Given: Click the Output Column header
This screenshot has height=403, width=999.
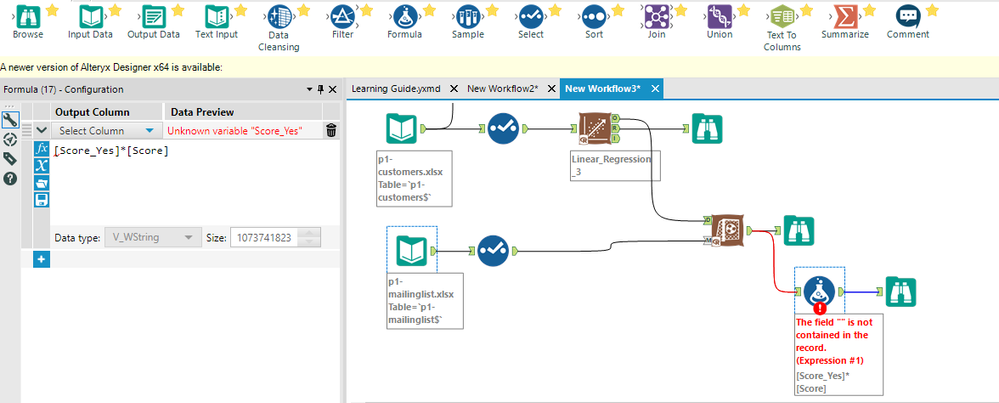Looking at the screenshot, I should [x=92, y=112].
